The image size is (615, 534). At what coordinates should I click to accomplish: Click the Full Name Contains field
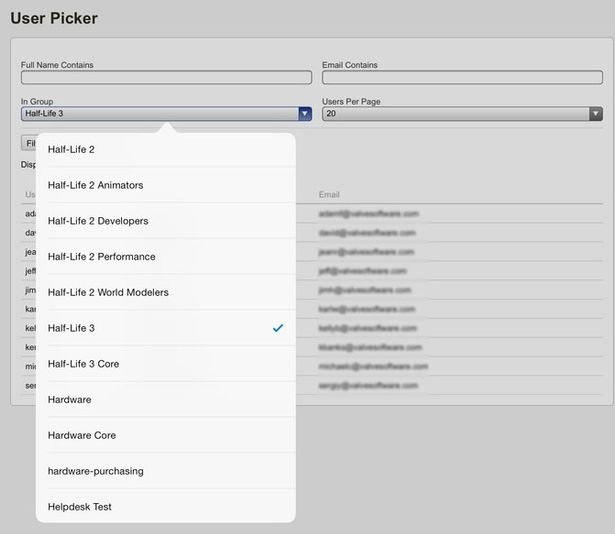click(166, 77)
